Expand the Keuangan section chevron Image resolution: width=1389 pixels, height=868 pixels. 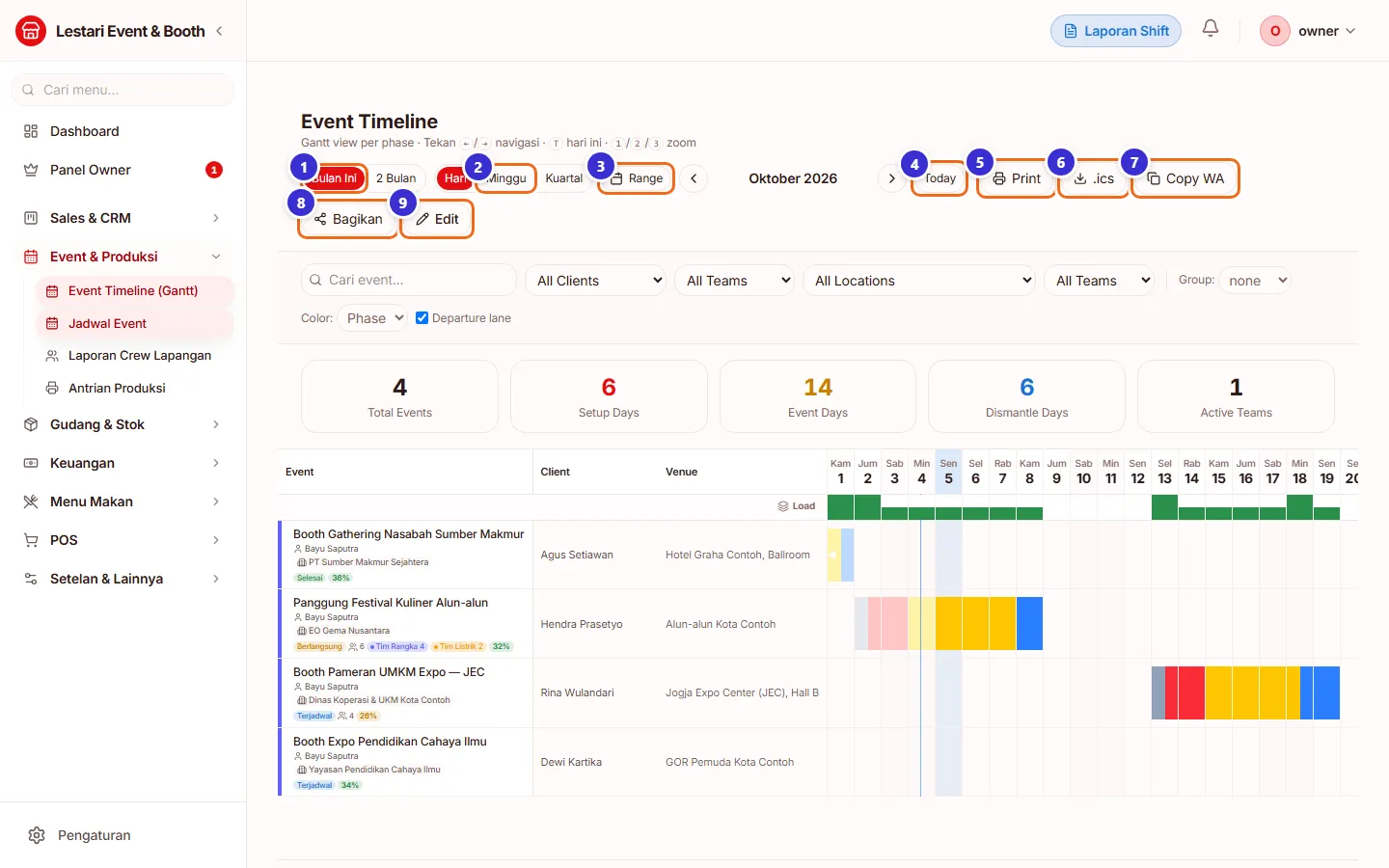click(216, 463)
